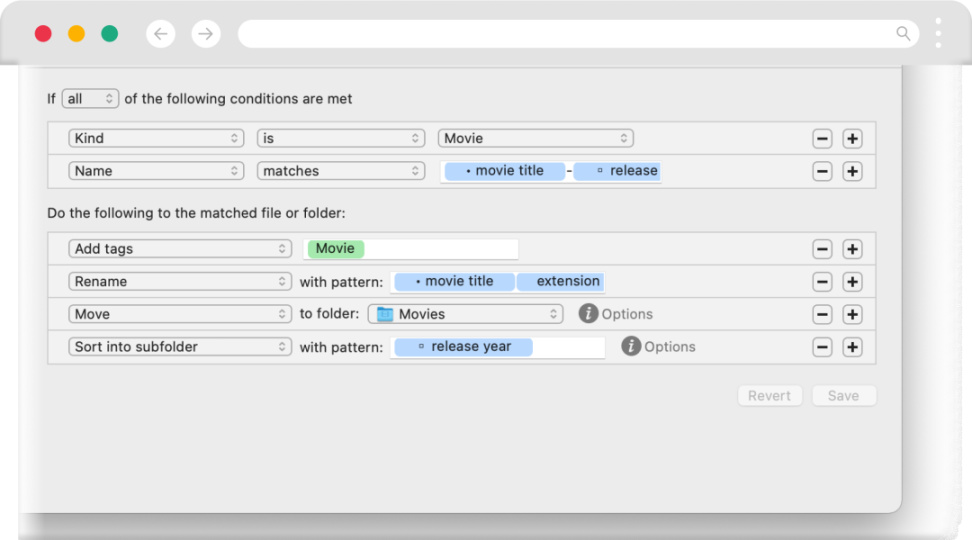The height and width of the screenshot is (540, 972).
Task: Open the 'all' conditions dropdown
Action: (90, 99)
